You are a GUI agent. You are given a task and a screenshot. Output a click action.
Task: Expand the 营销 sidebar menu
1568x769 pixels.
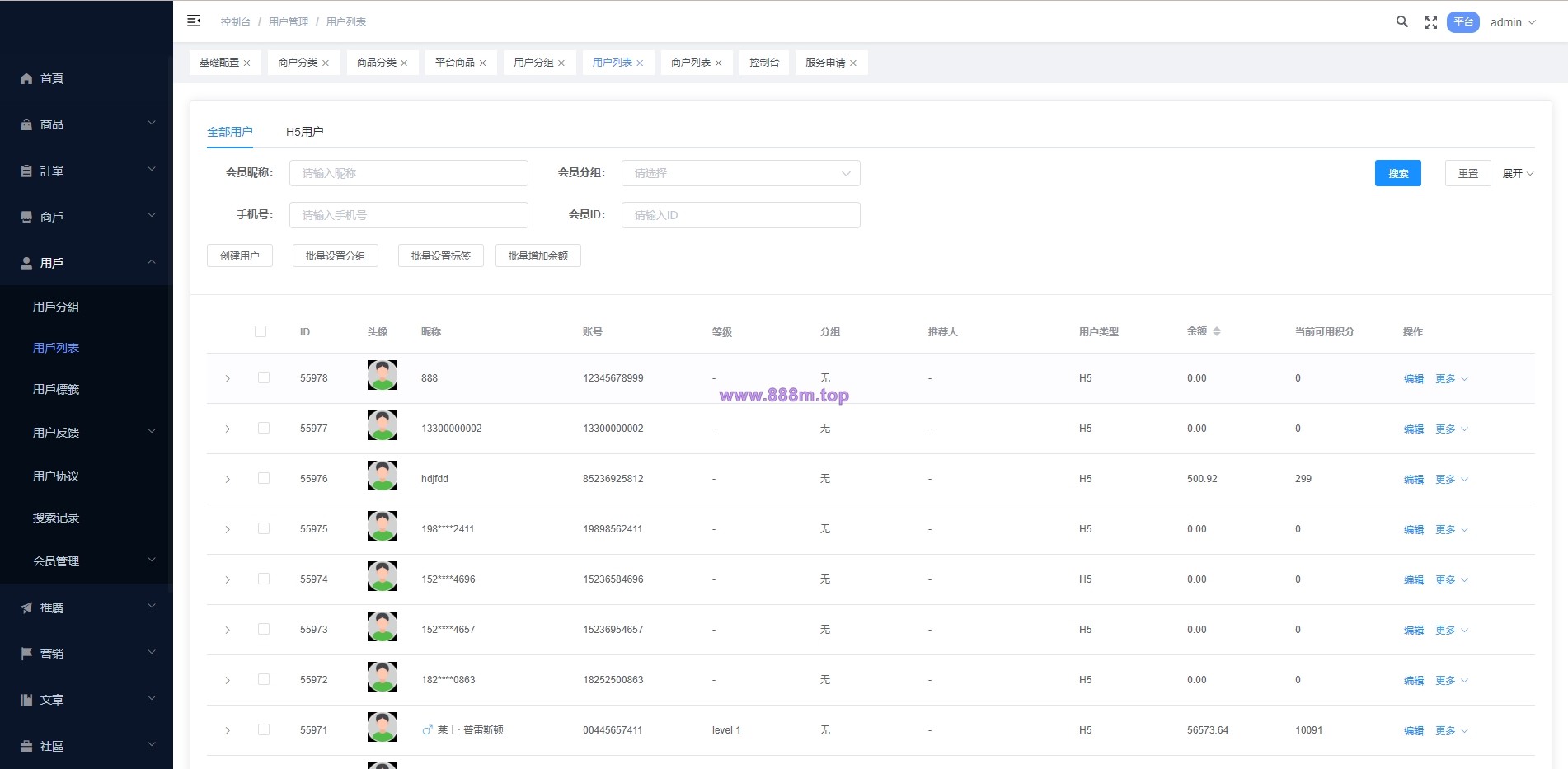pos(87,654)
